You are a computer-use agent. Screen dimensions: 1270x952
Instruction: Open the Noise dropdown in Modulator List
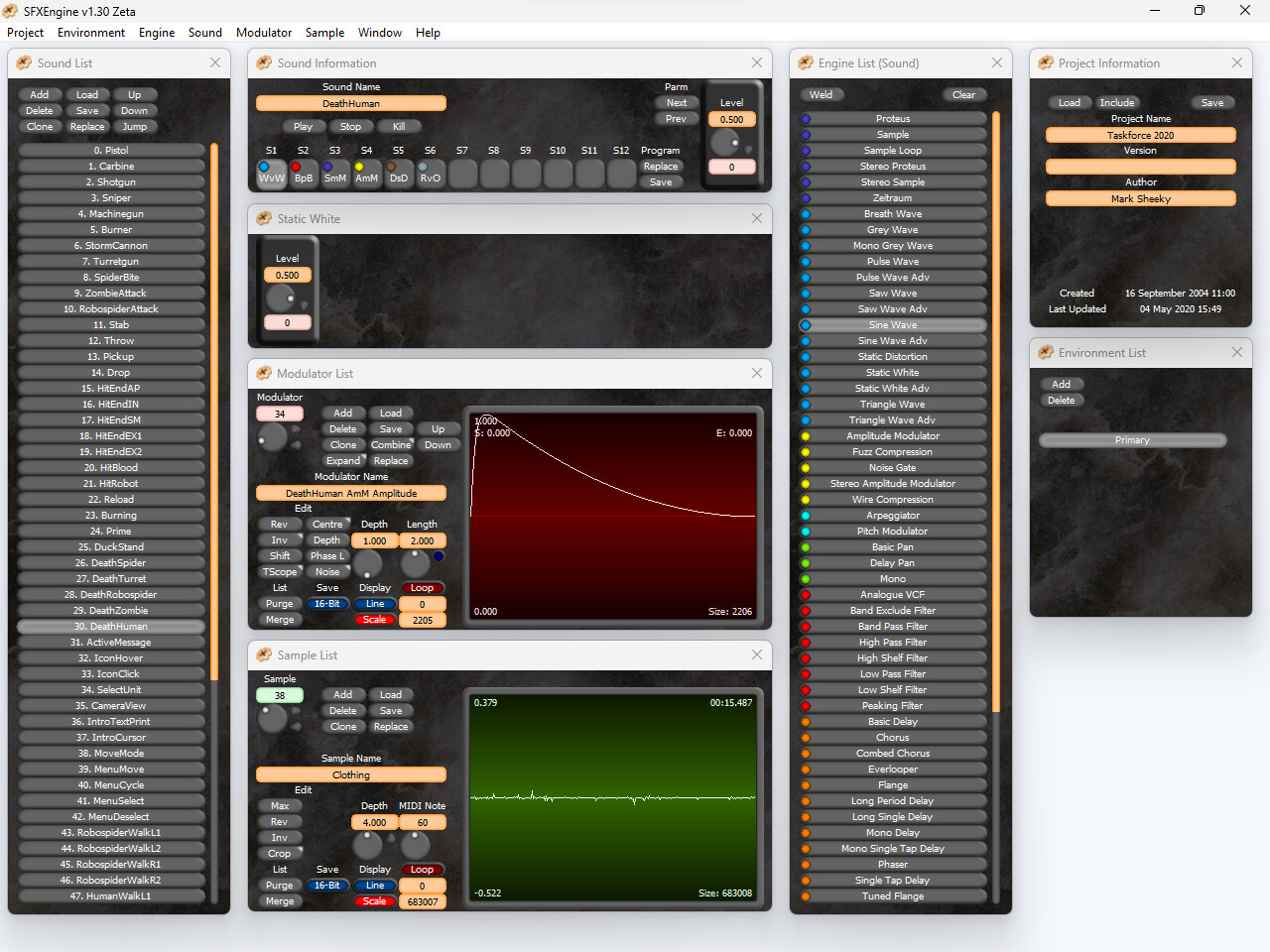[327, 571]
